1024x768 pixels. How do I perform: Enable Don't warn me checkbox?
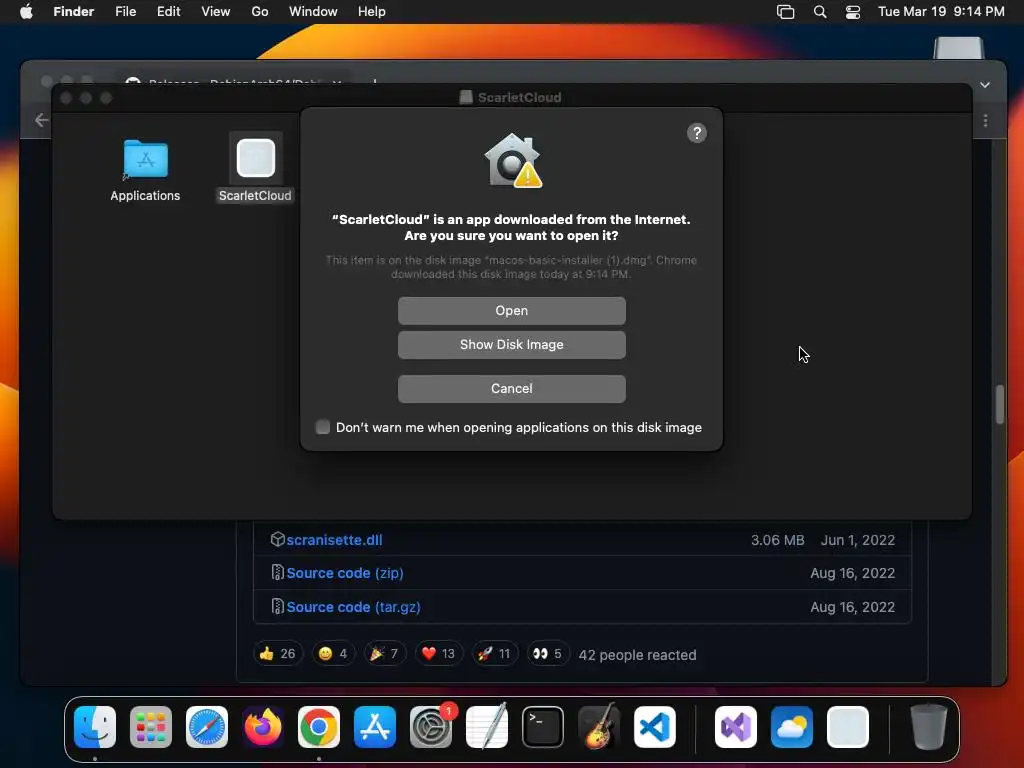click(x=323, y=427)
